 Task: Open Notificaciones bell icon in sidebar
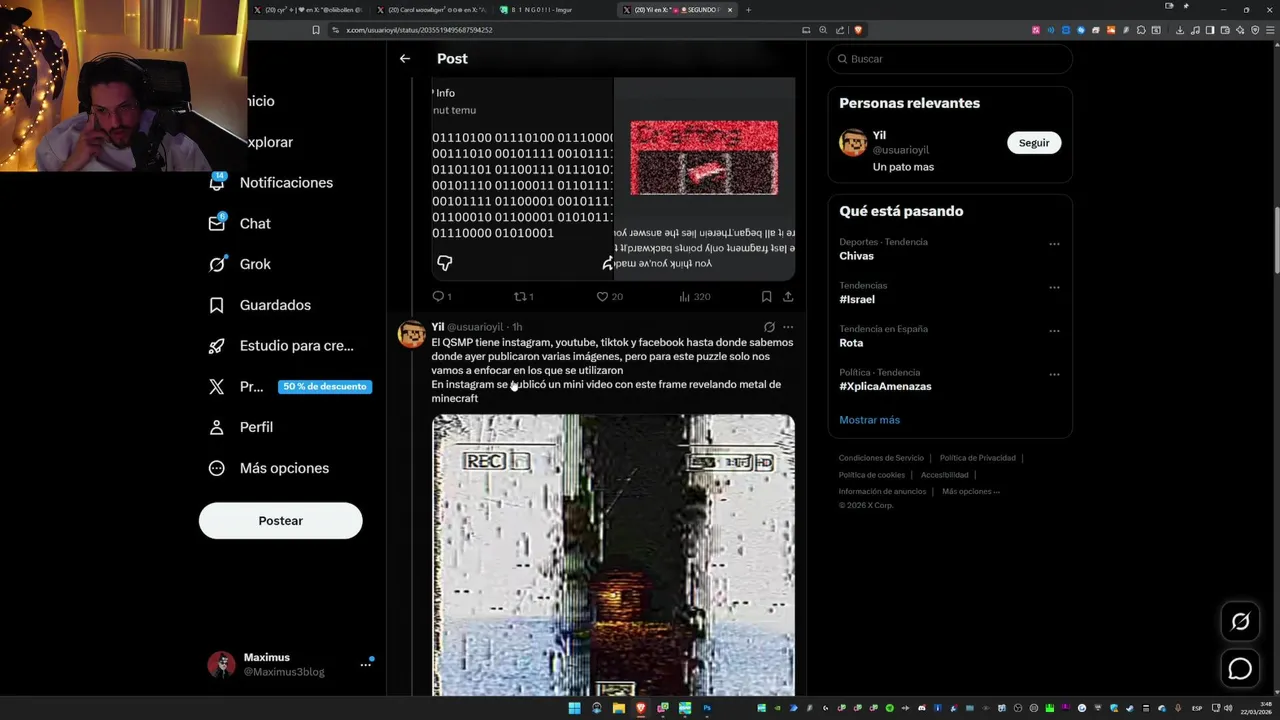(217, 182)
